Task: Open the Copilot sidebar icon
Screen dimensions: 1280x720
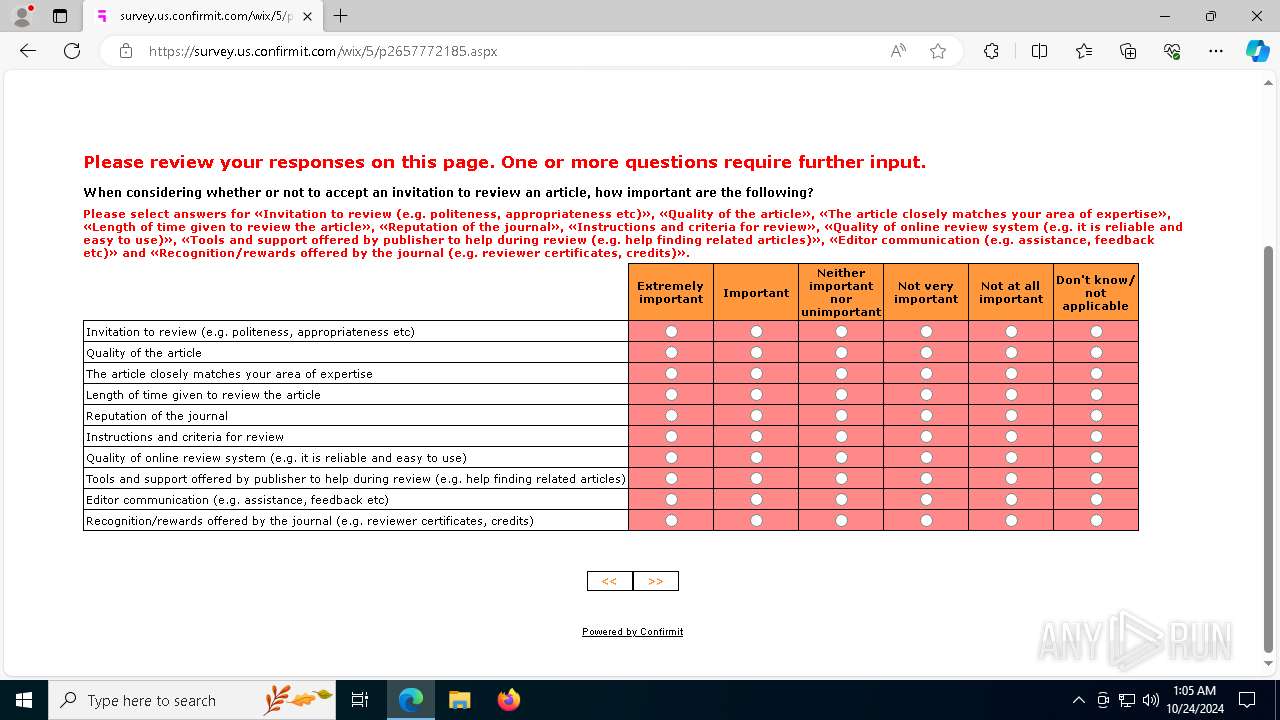Action: [x=1257, y=51]
